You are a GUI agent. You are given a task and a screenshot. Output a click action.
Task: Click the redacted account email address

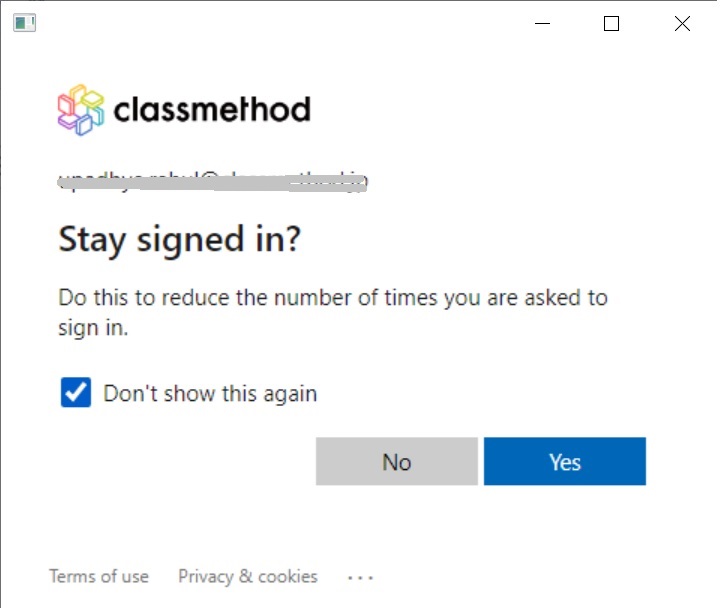tap(212, 182)
